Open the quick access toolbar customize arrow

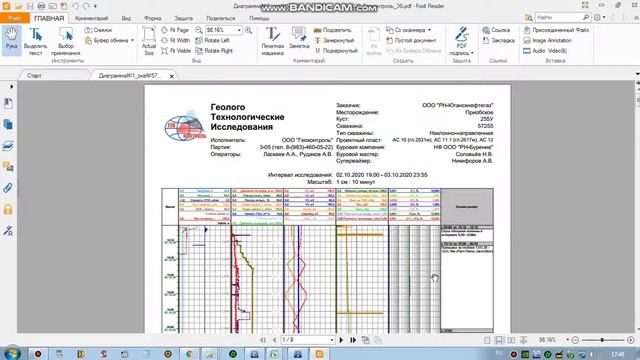pyautogui.click(x=95, y=6)
